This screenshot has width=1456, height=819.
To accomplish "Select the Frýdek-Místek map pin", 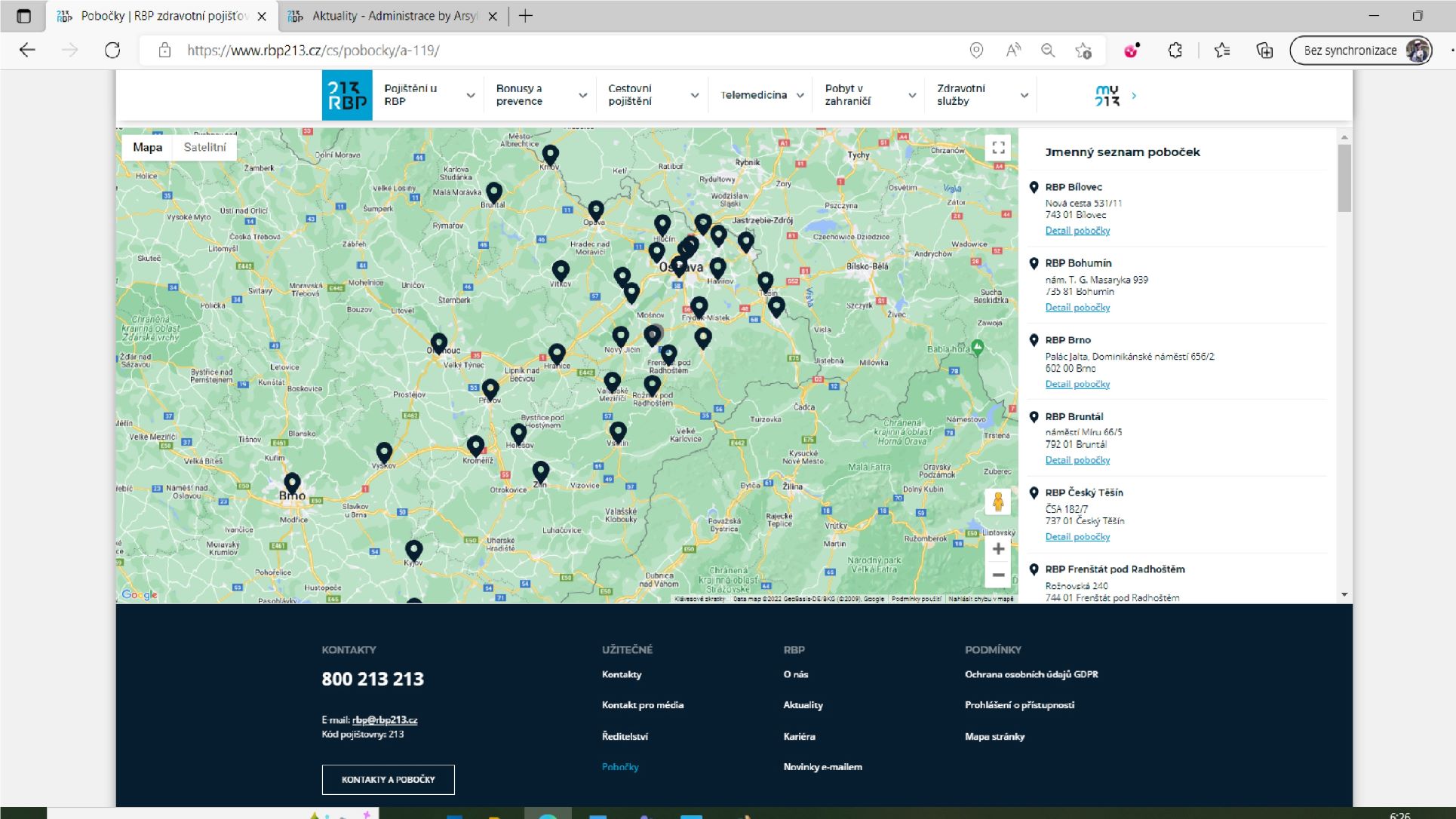I will coord(699,307).
